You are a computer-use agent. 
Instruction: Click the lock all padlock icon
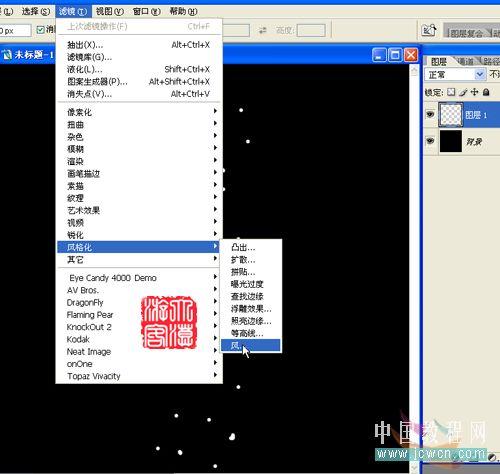[486, 92]
